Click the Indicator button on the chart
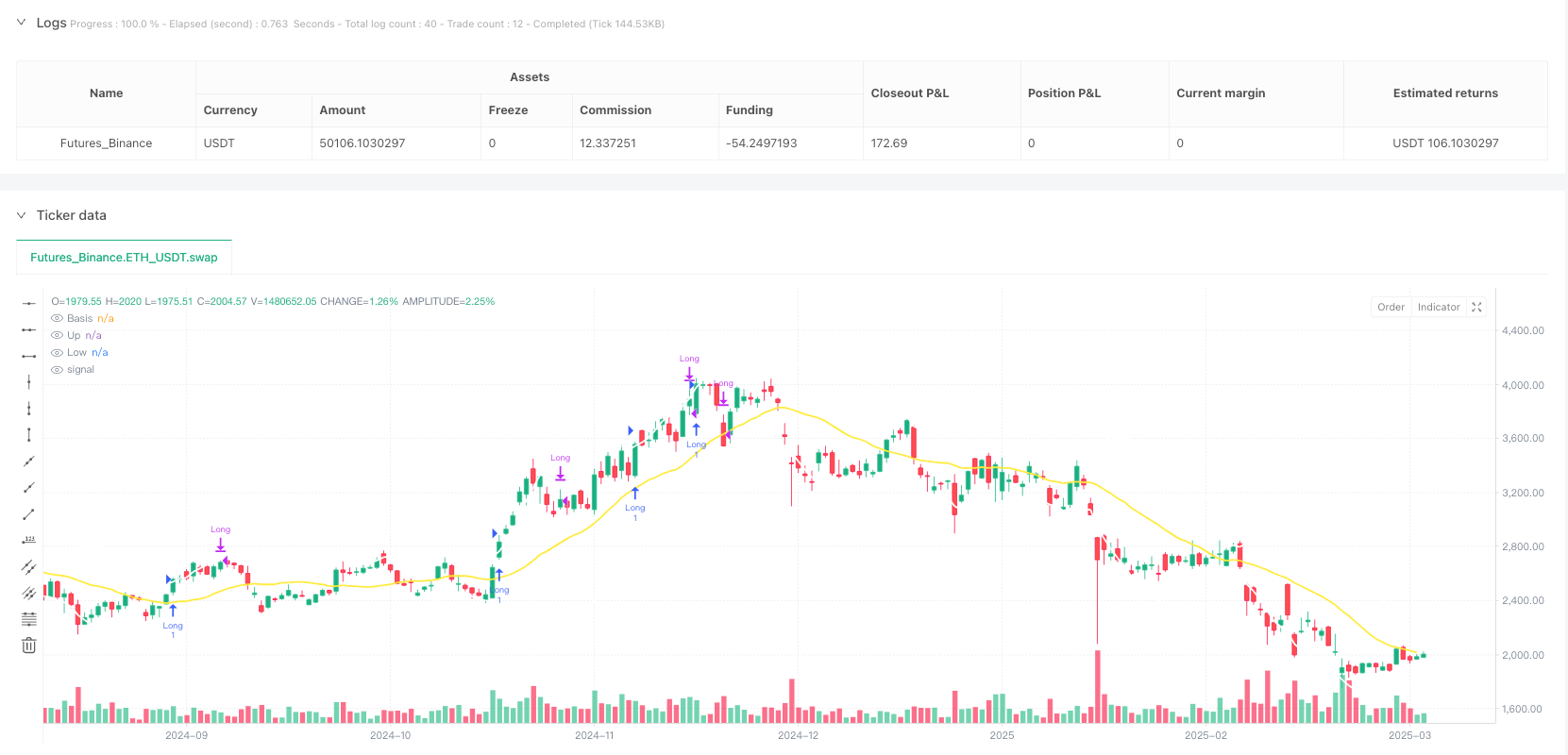The width and height of the screenshot is (1568, 755). [x=1438, y=307]
